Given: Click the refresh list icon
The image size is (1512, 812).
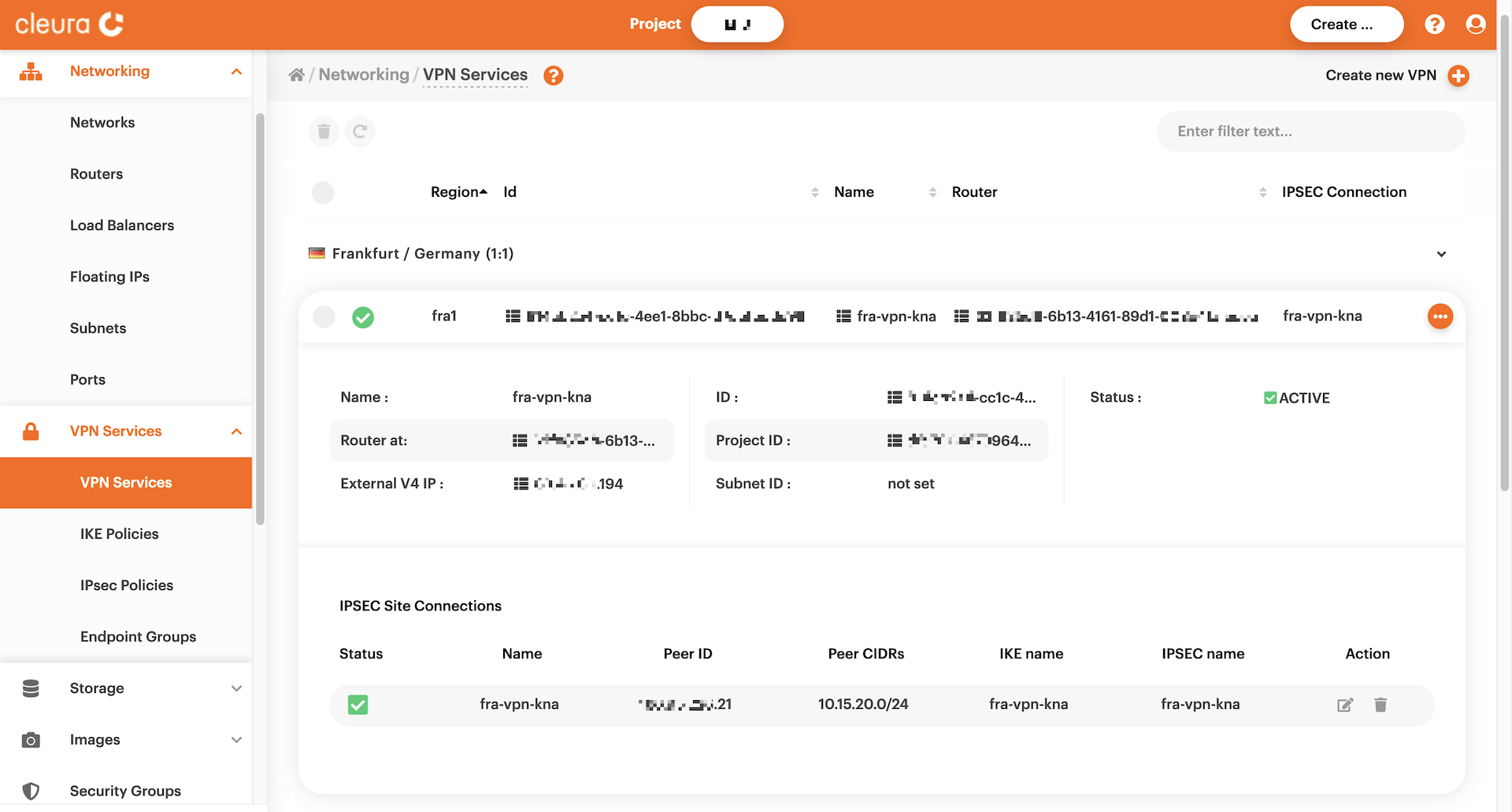Looking at the screenshot, I should point(360,132).
